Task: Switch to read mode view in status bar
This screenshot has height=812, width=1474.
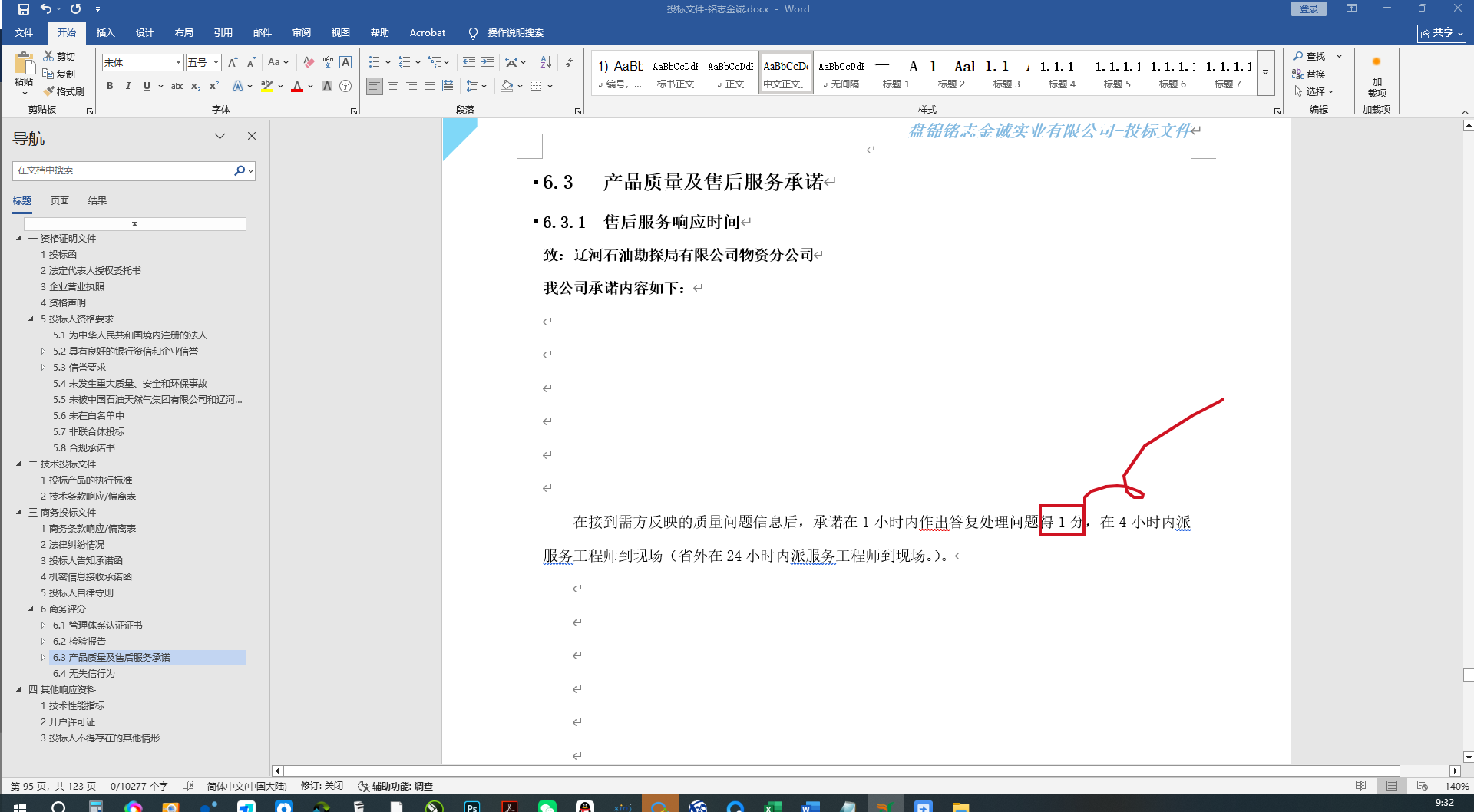Action: [x=1361, y=786]
